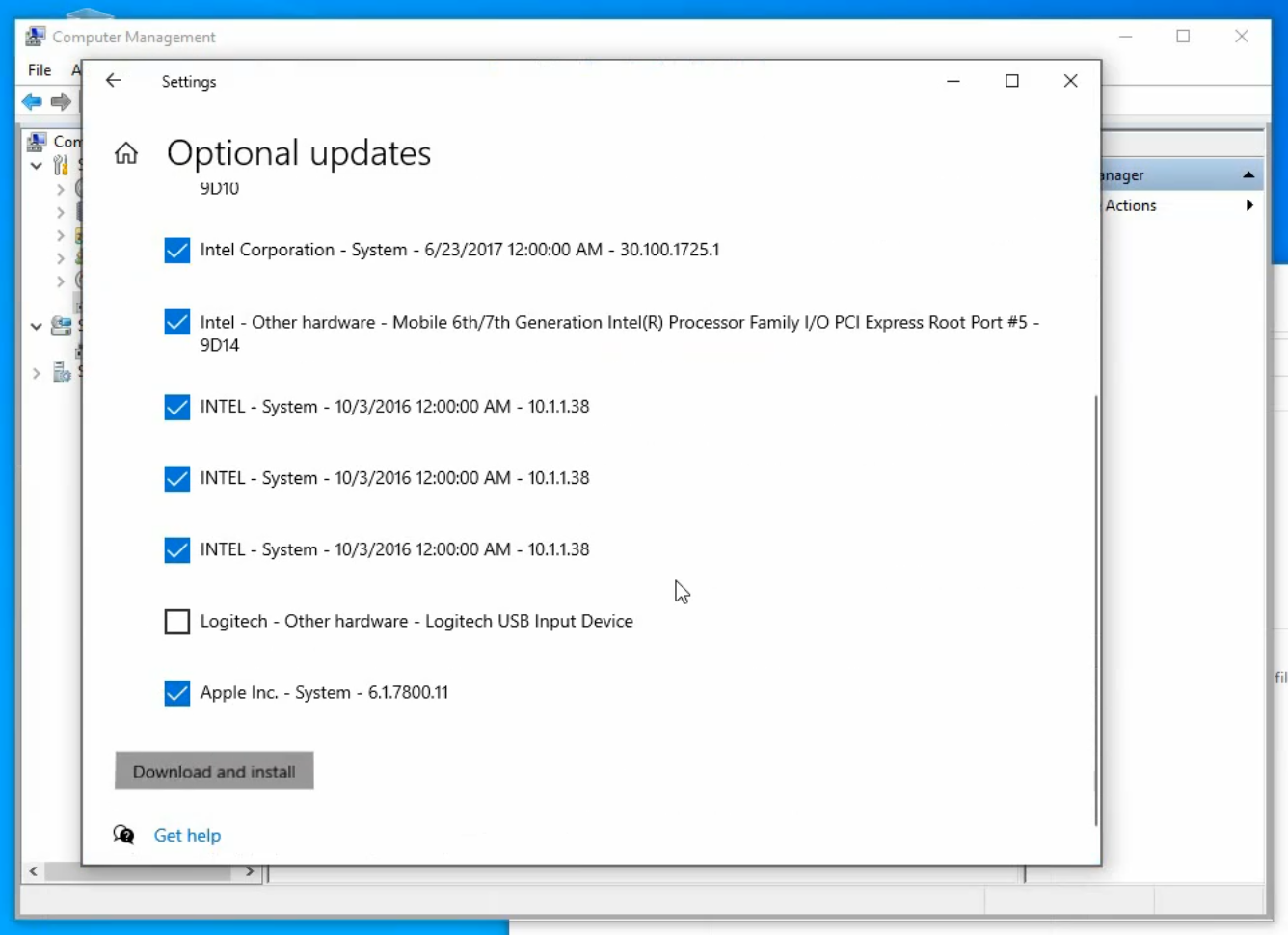Collapse the System Tools branch chevron
1288x935 pixels.
pyautogui.click(x=36, y=165)
